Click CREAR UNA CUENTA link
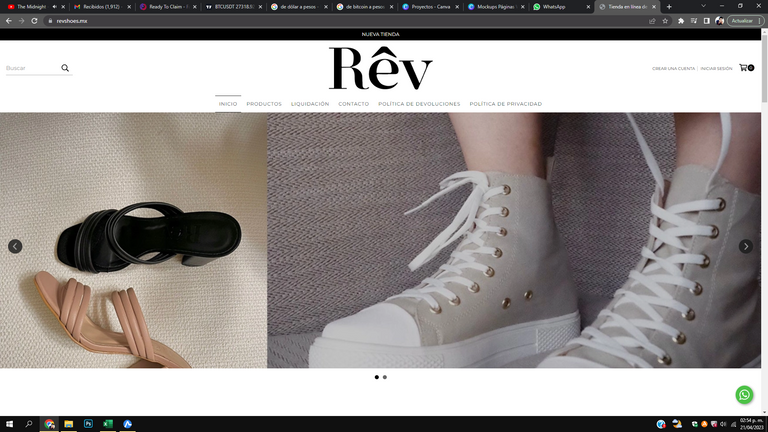This screenshot has height=432, width=768. (x=673, y=69)
